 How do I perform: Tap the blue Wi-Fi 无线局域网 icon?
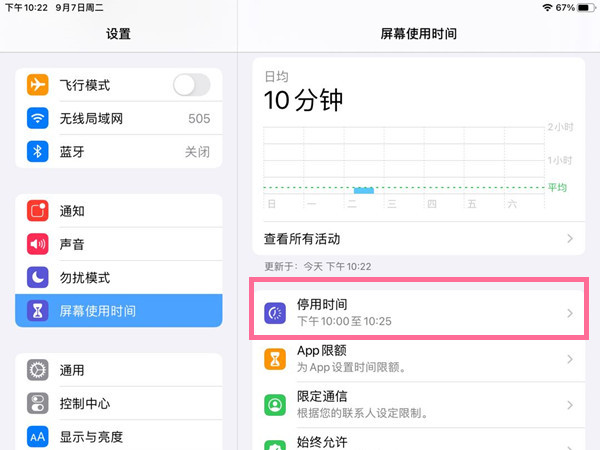tap(38, 119)
